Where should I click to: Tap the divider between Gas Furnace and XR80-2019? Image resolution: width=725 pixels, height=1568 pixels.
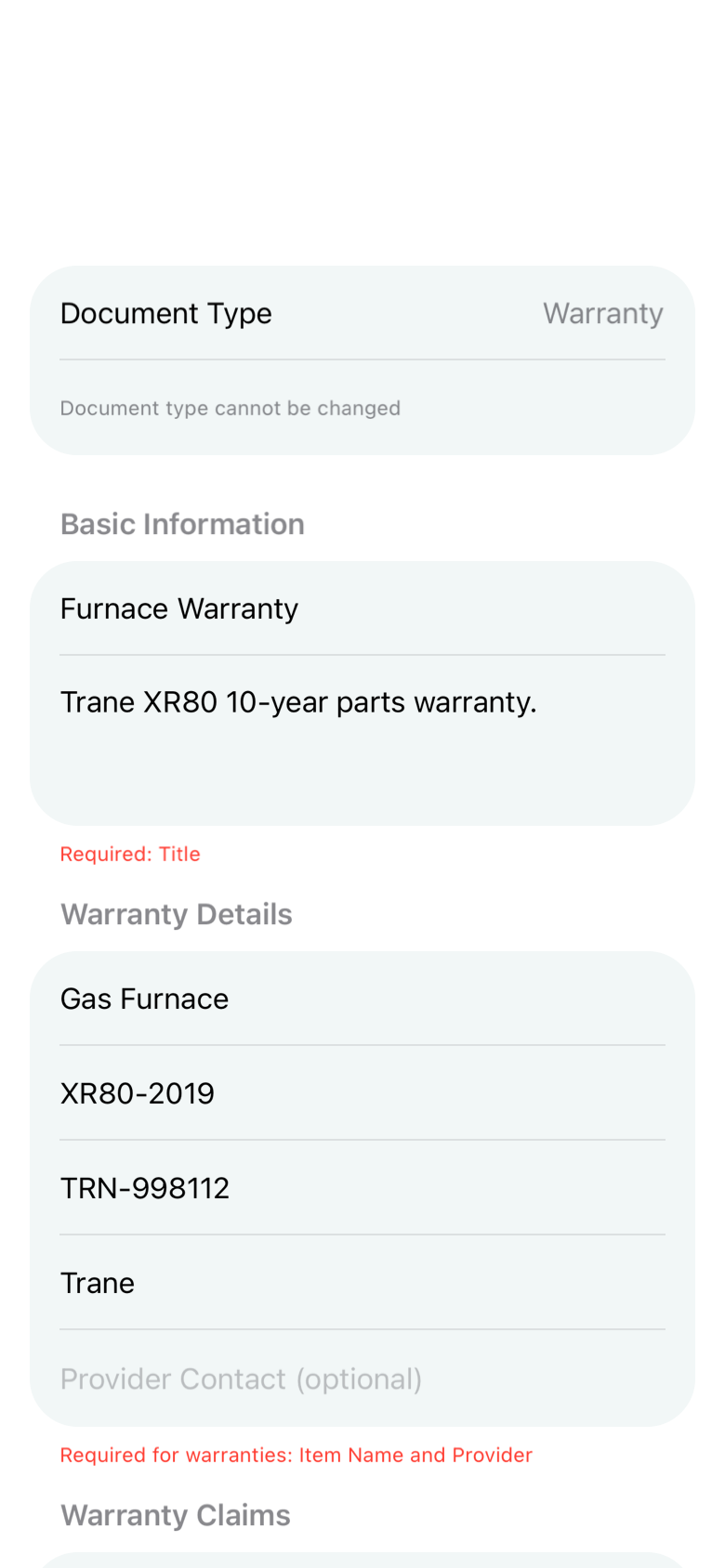click(x=362, y=1046)
